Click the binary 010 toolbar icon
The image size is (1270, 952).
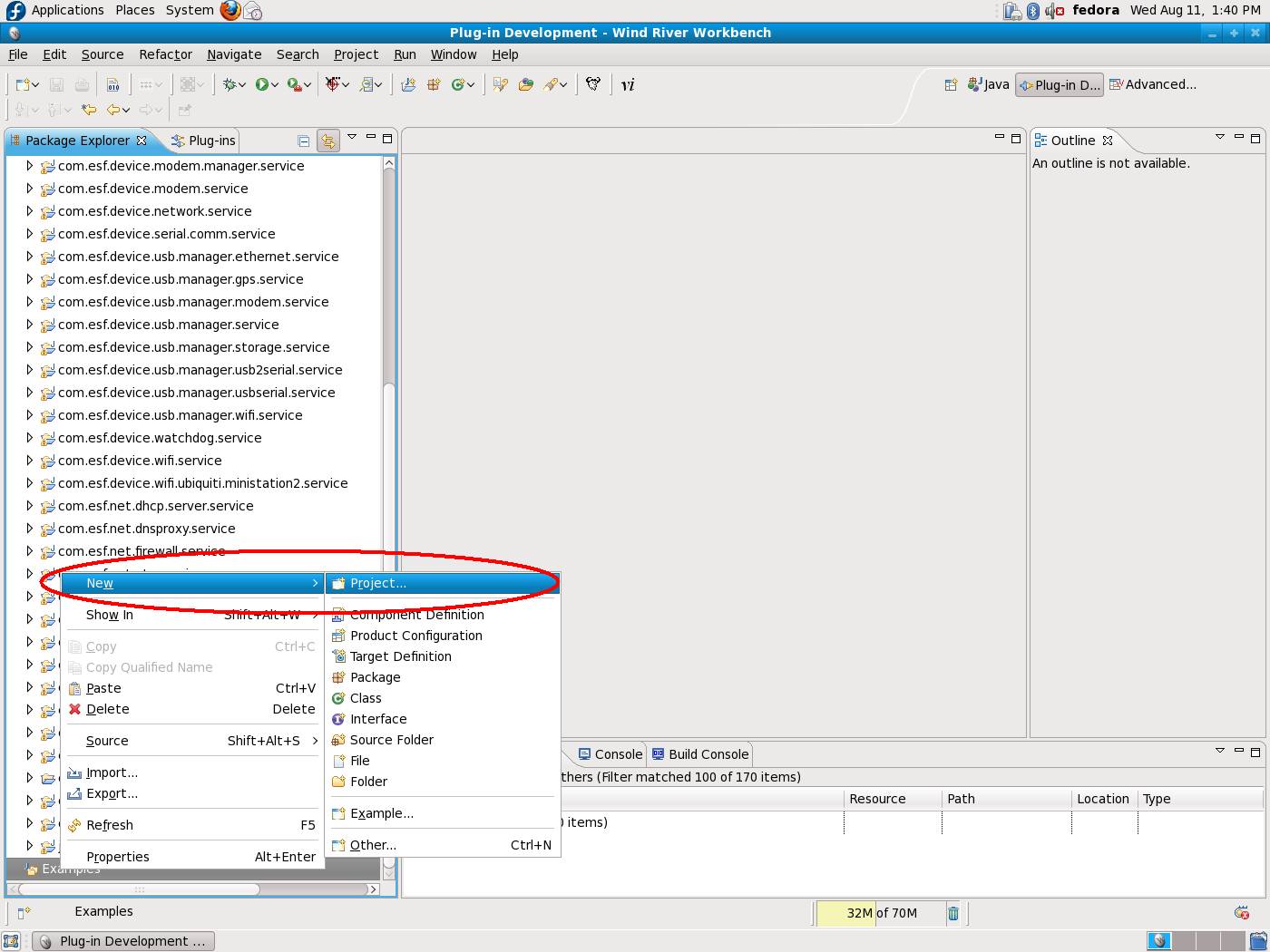click(113, 84)
